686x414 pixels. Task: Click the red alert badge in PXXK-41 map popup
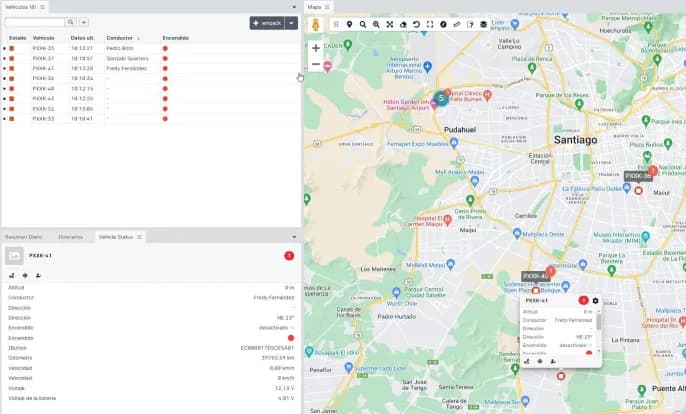point(583,300)
